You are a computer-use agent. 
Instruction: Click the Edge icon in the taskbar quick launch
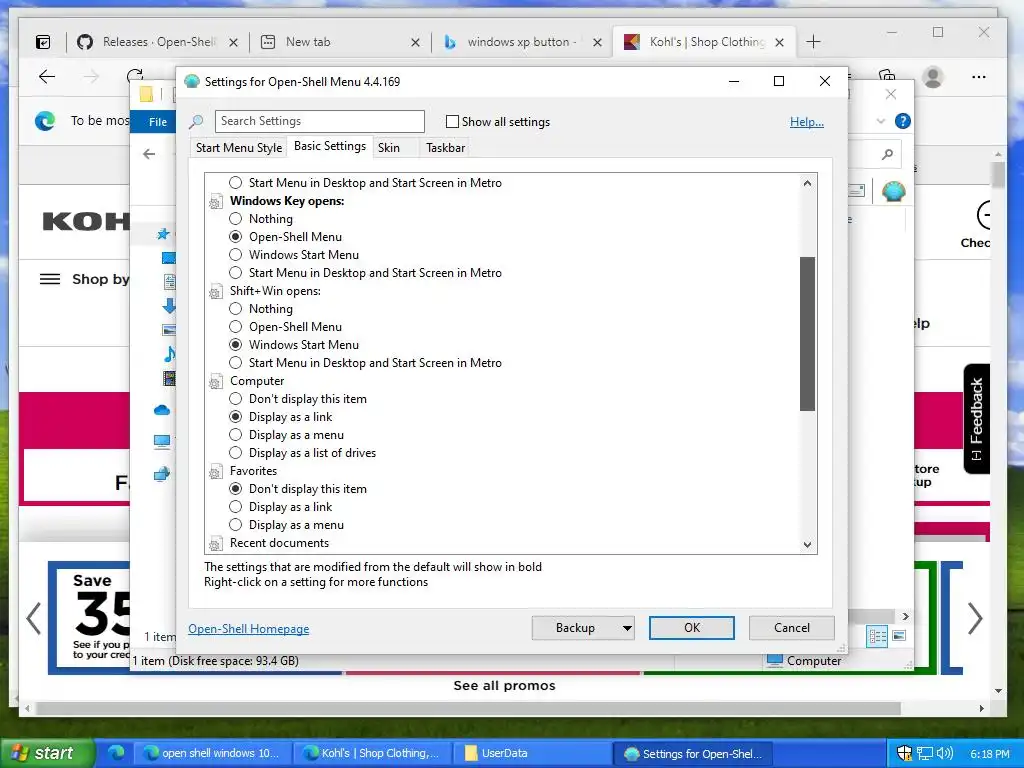[x=116, y=752]
